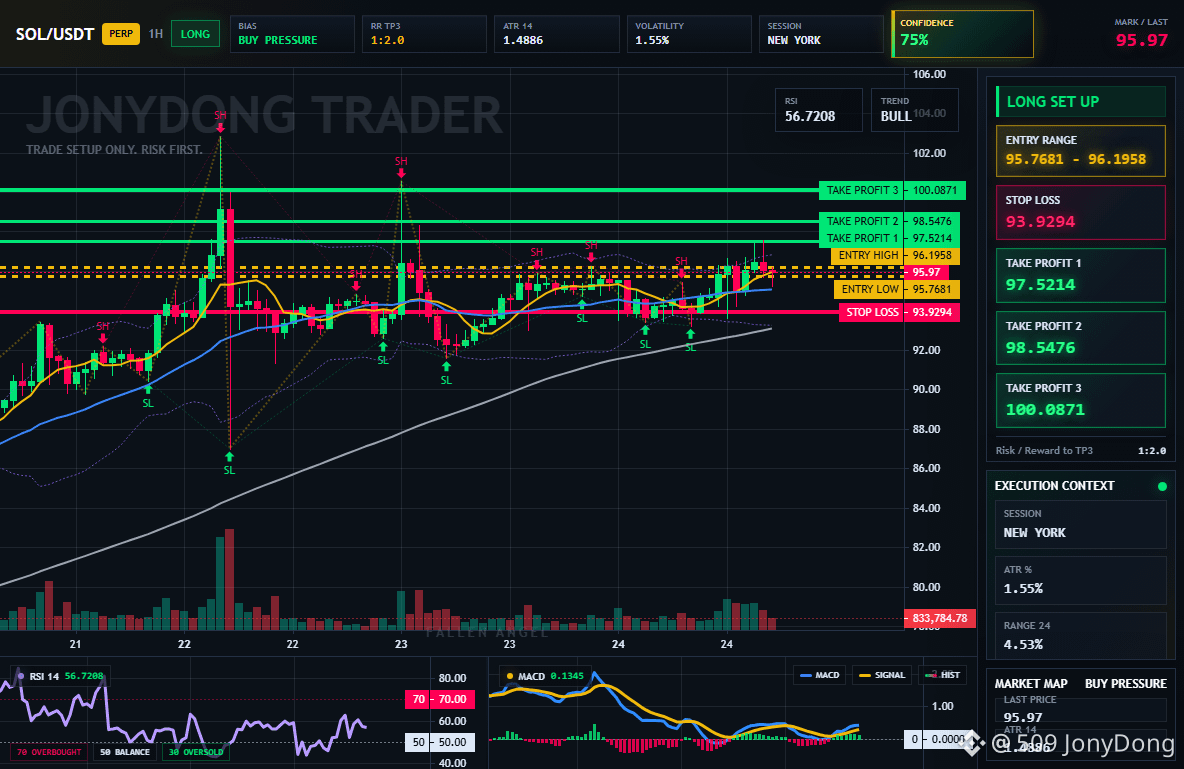Click the date label 21 on time axis
The image size is (1184, 769).
click(x=75, y=644)
